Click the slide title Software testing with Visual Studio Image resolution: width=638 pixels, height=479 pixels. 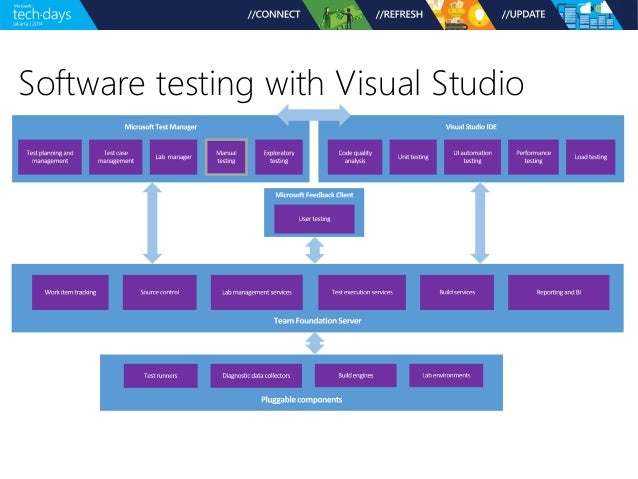coord(271,83)
